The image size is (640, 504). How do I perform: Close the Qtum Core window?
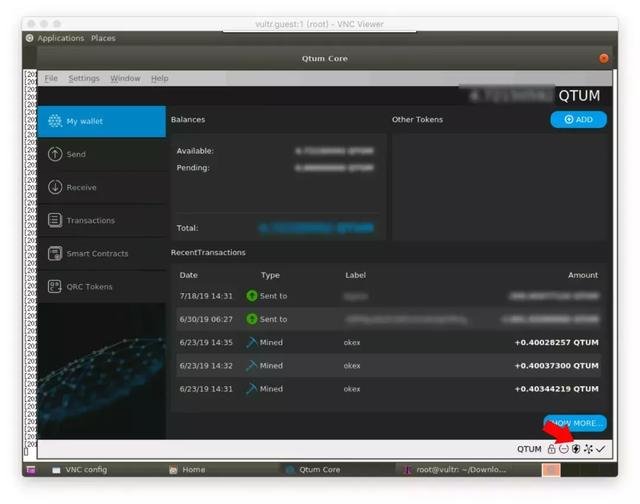pos(604,58)
